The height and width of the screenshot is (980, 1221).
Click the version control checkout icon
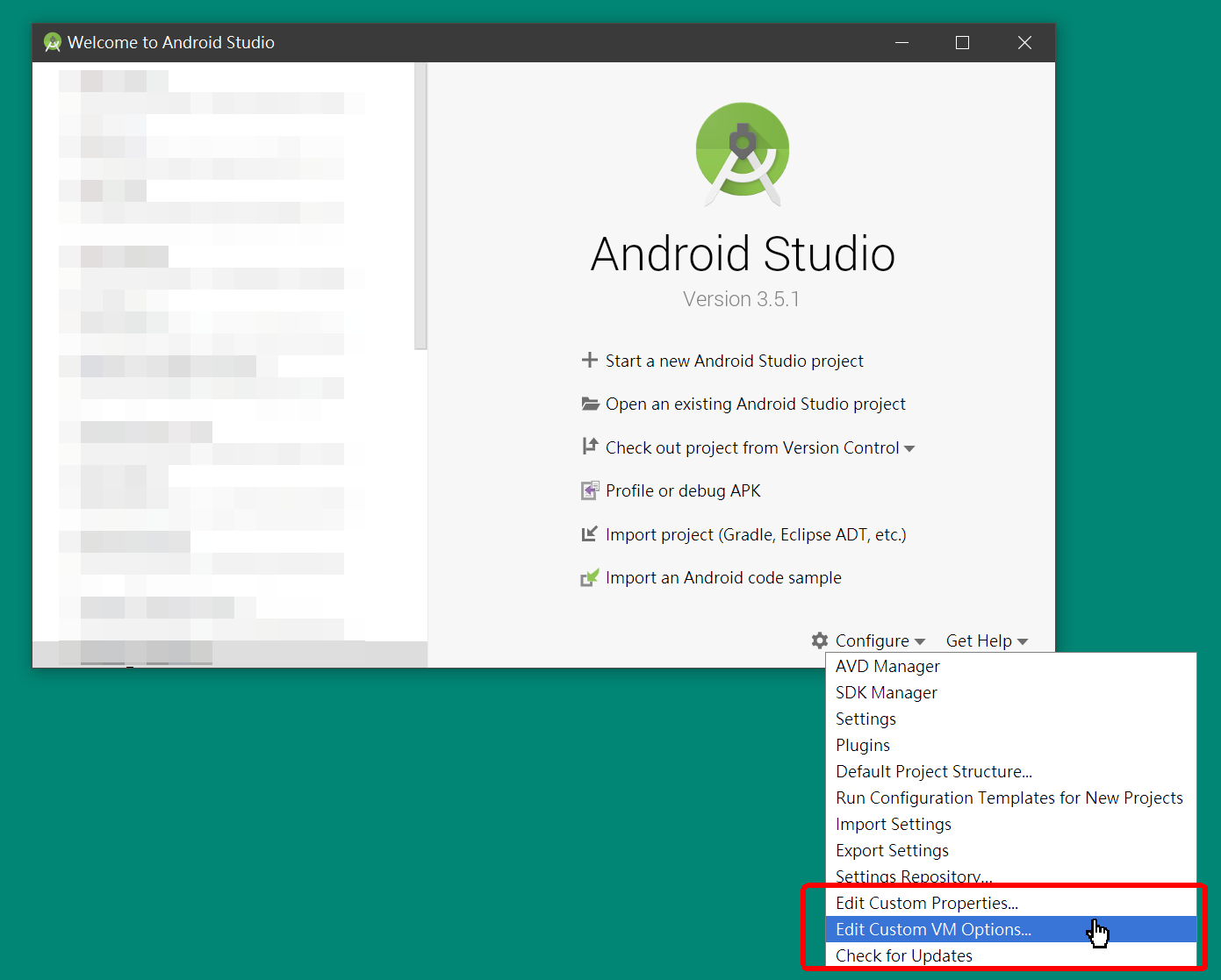coord(590,447)
